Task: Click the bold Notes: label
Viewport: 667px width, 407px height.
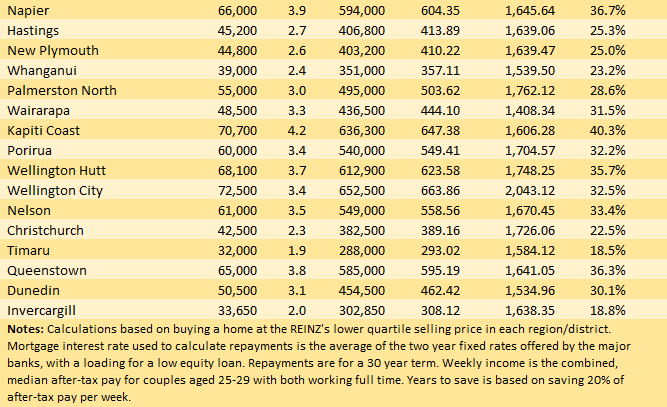Action: pos(24,329)
